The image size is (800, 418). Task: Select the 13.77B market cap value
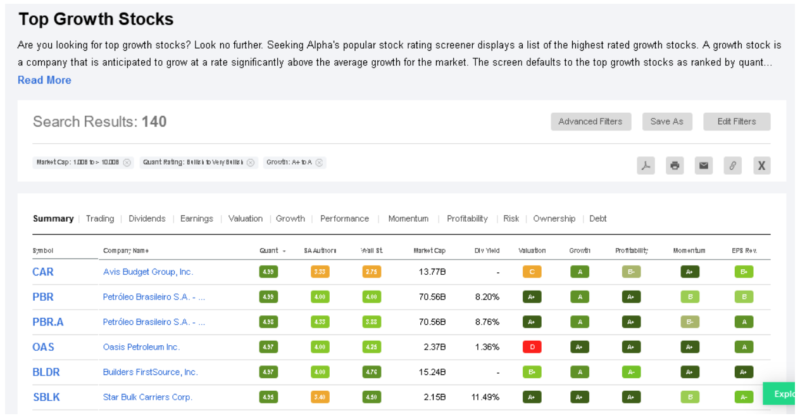point(432,272)
